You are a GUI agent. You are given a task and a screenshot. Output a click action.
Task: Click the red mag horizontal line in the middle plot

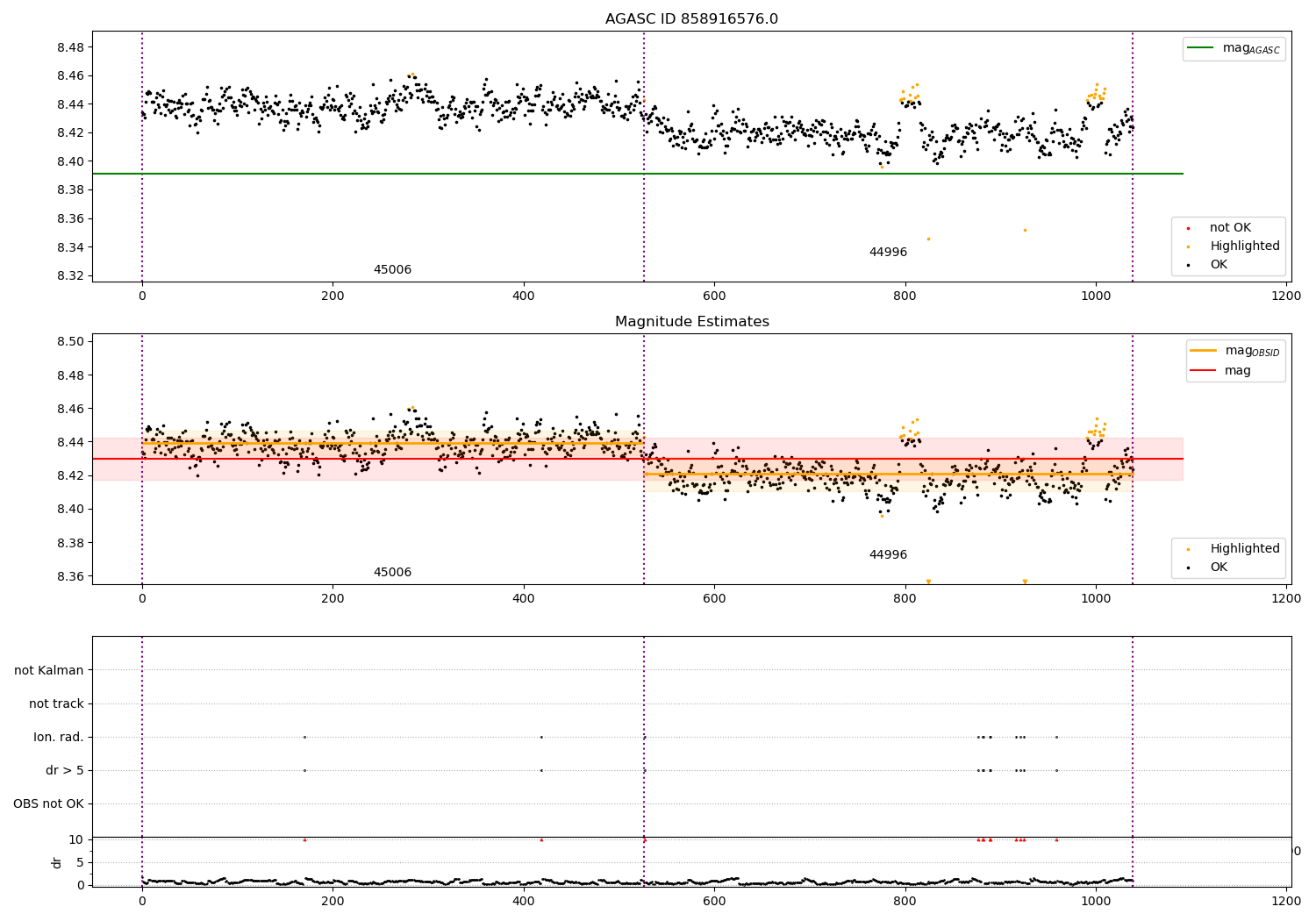[638, 459]
